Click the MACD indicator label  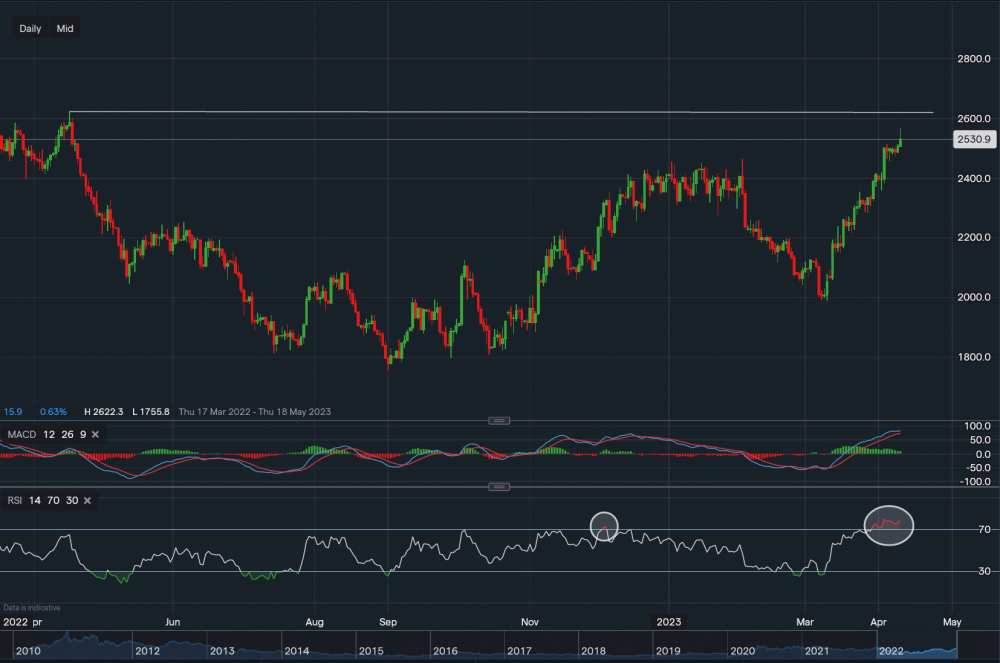22,435
